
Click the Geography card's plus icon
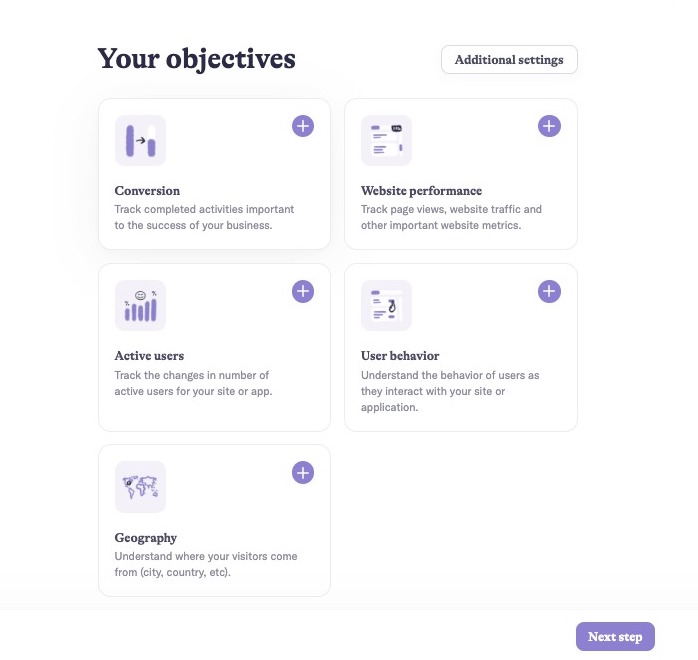tap(303, 472)
